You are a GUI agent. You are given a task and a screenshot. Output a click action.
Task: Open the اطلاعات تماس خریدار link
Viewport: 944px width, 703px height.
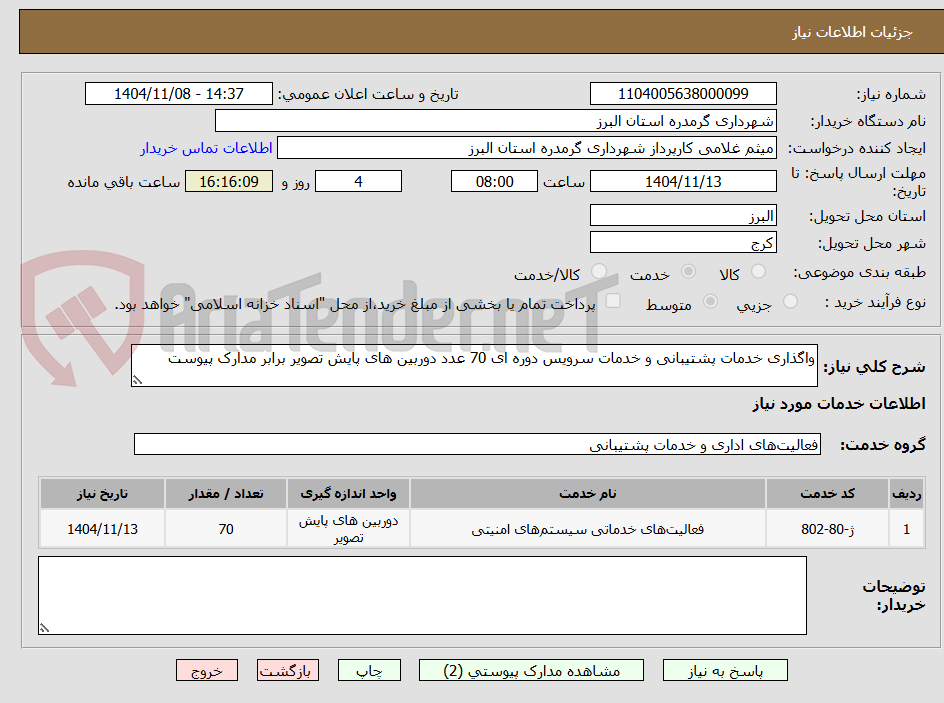(x=206, y=149)
